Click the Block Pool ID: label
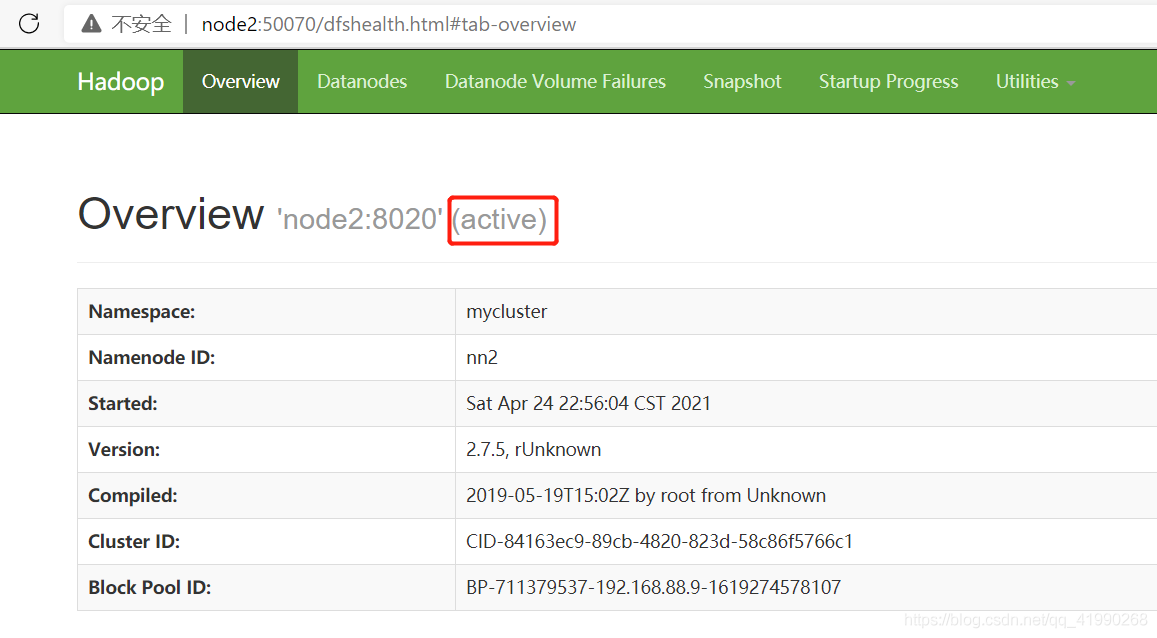Image resolution: width=1157 pixels, height=638 pixels. (x=149, y=587)
